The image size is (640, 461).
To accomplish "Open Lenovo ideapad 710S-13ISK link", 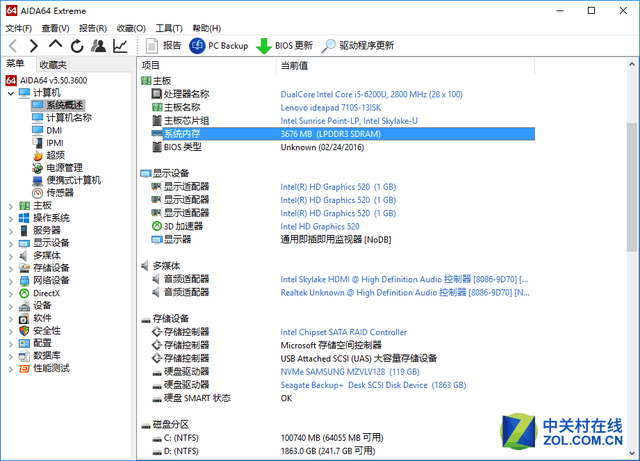I will 331,108.
